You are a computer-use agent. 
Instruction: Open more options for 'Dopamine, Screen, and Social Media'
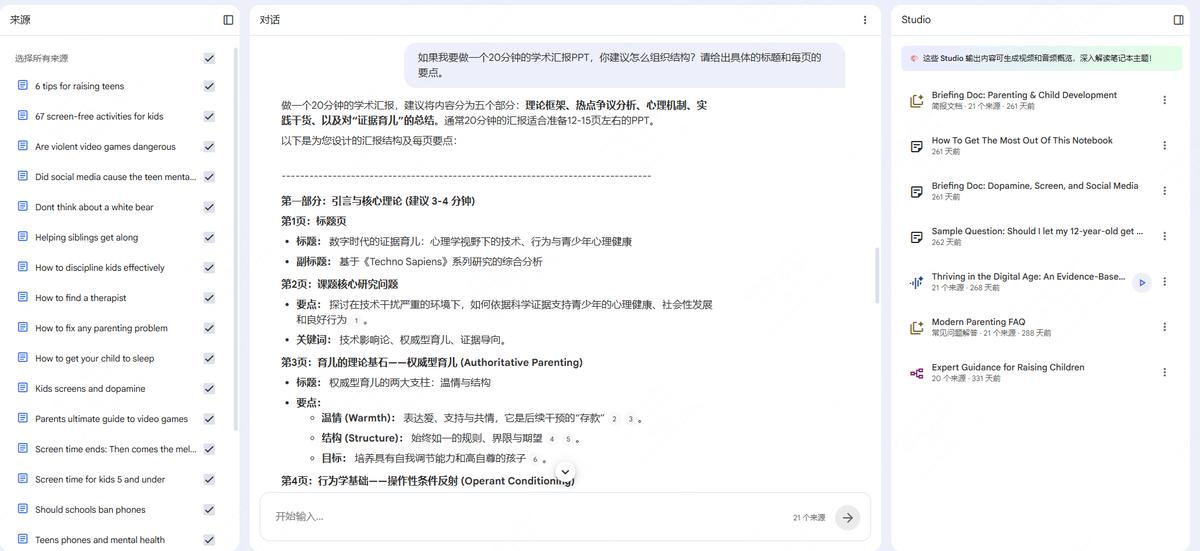[x=1164, y=191]
